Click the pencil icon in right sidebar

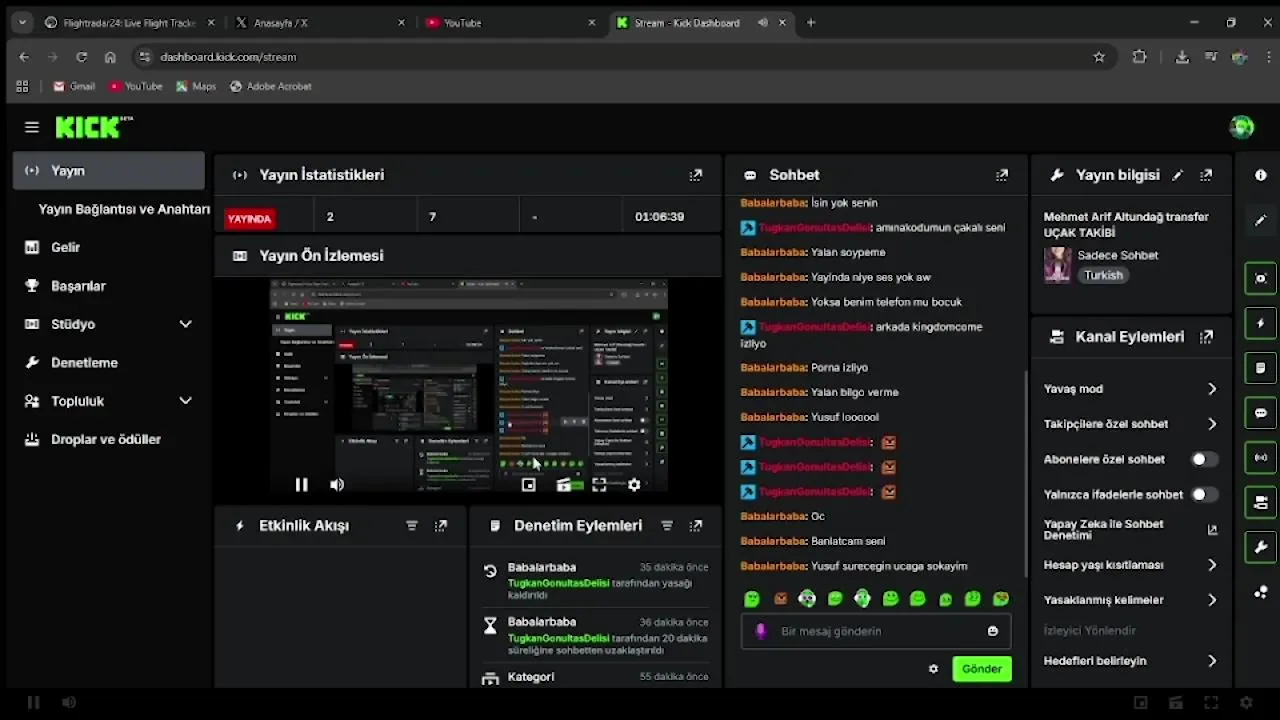[x=1260, y=220]
